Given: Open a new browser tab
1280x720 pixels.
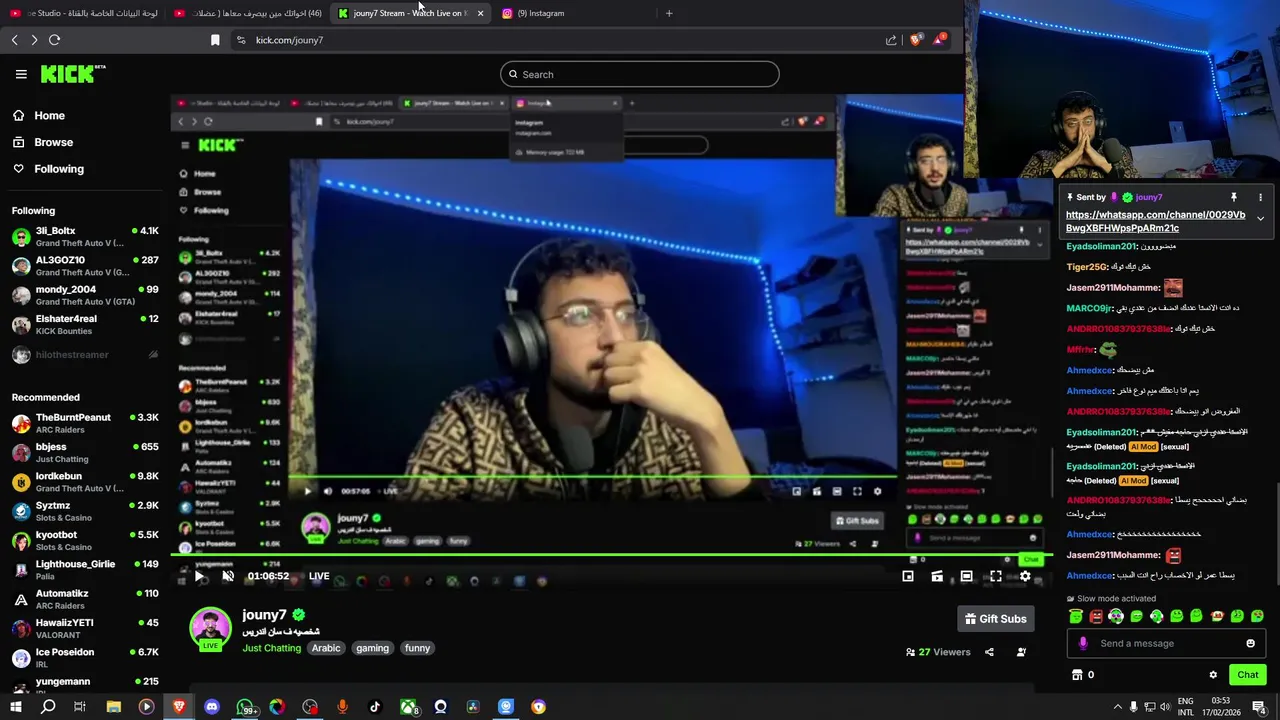Looking at the screenshot, I should (669, 13).
